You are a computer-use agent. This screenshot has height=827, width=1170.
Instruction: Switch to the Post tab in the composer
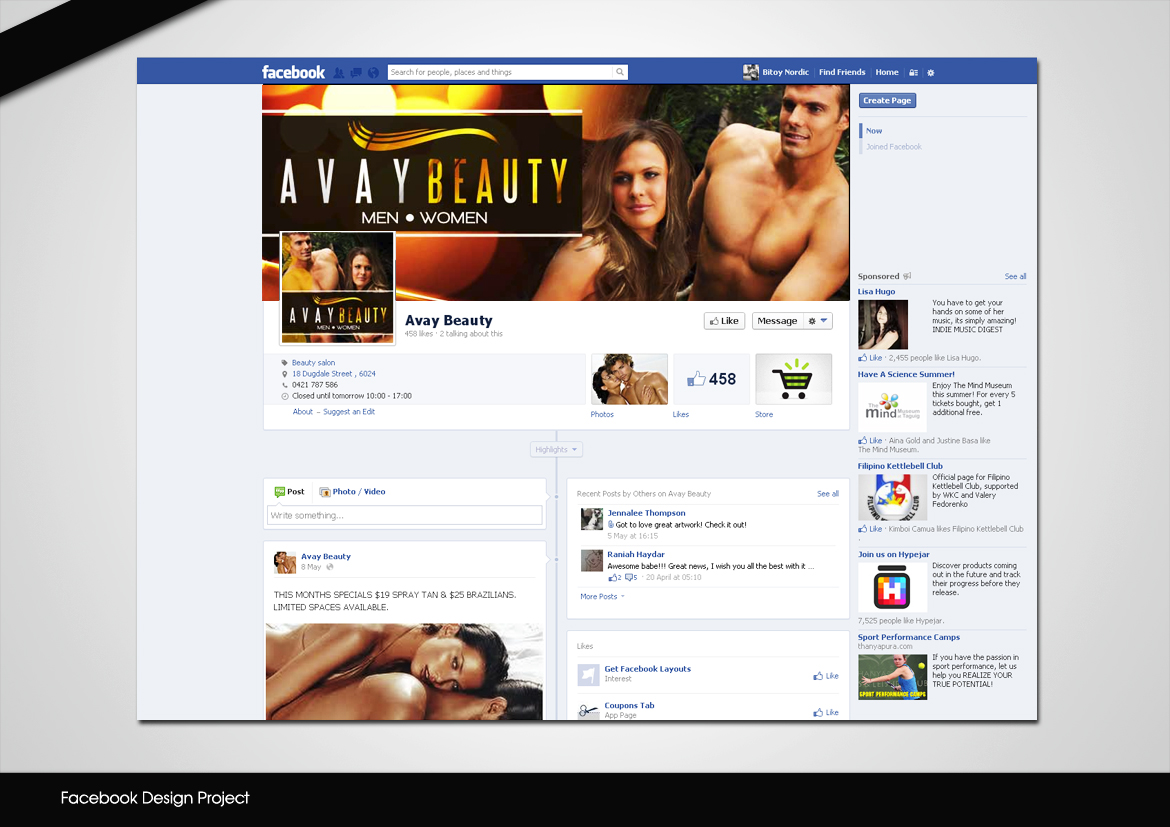289,491
